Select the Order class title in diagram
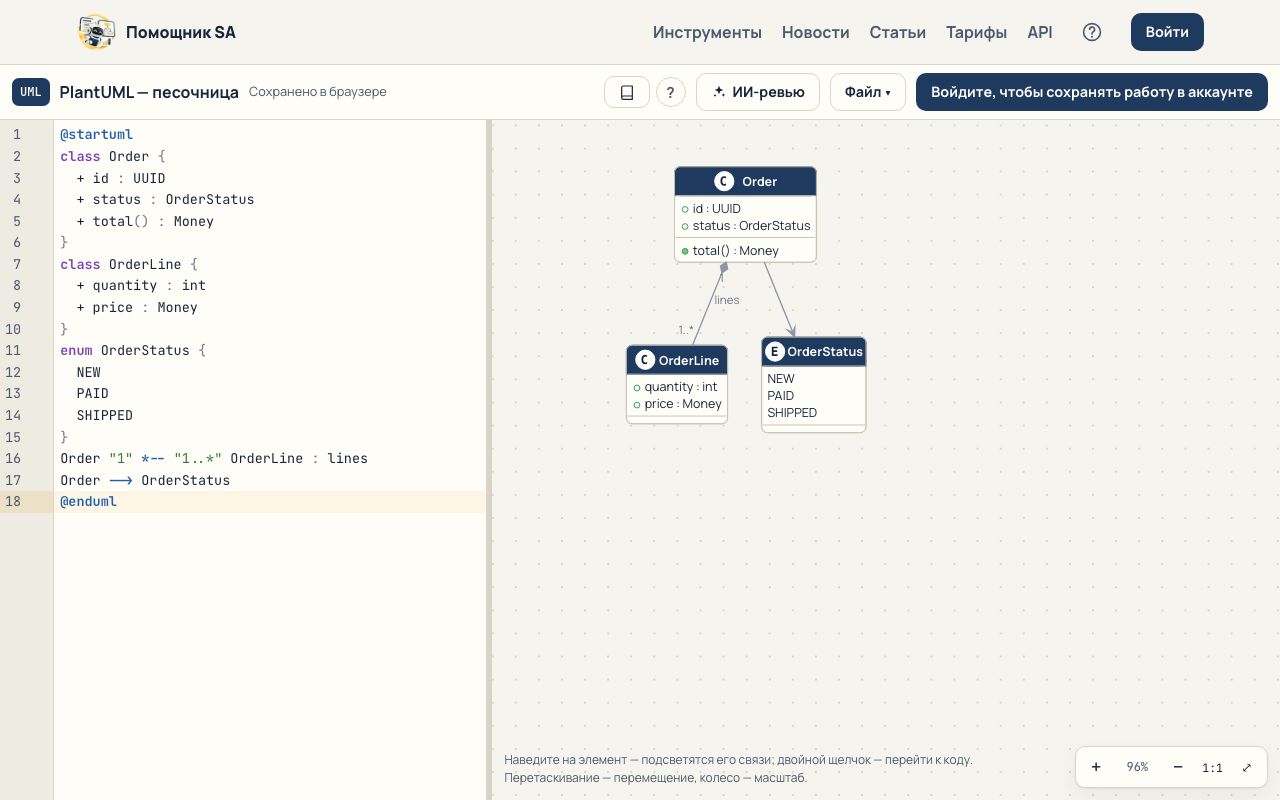1280x800 pixels. [760, 181]
